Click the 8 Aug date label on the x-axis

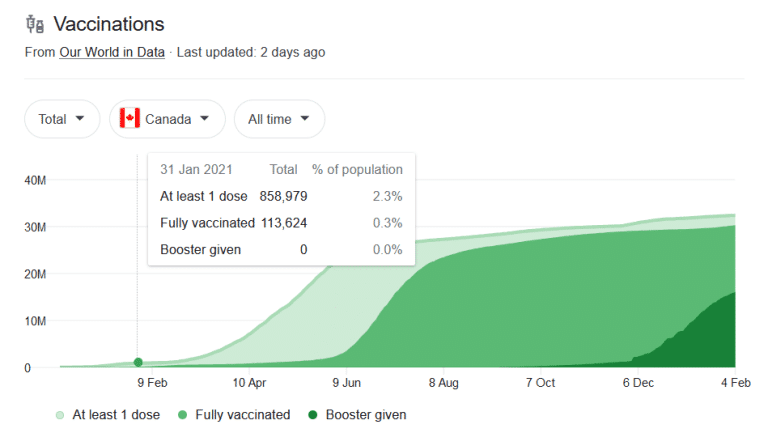[x=443, y=383]
